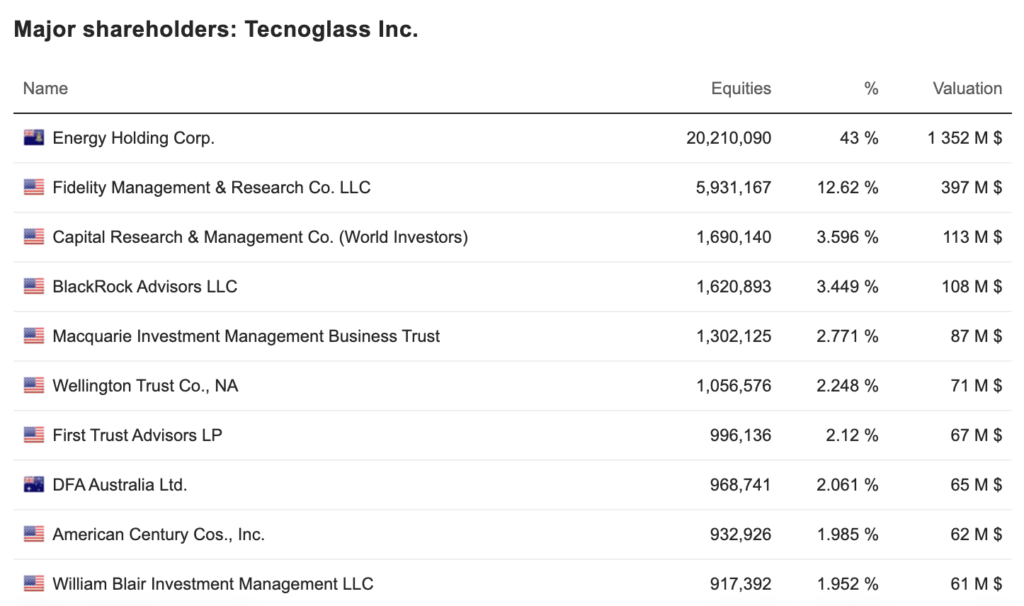Click the 20,210,090 equities value
Screen dimensions: 1024x606
point(728,138)
